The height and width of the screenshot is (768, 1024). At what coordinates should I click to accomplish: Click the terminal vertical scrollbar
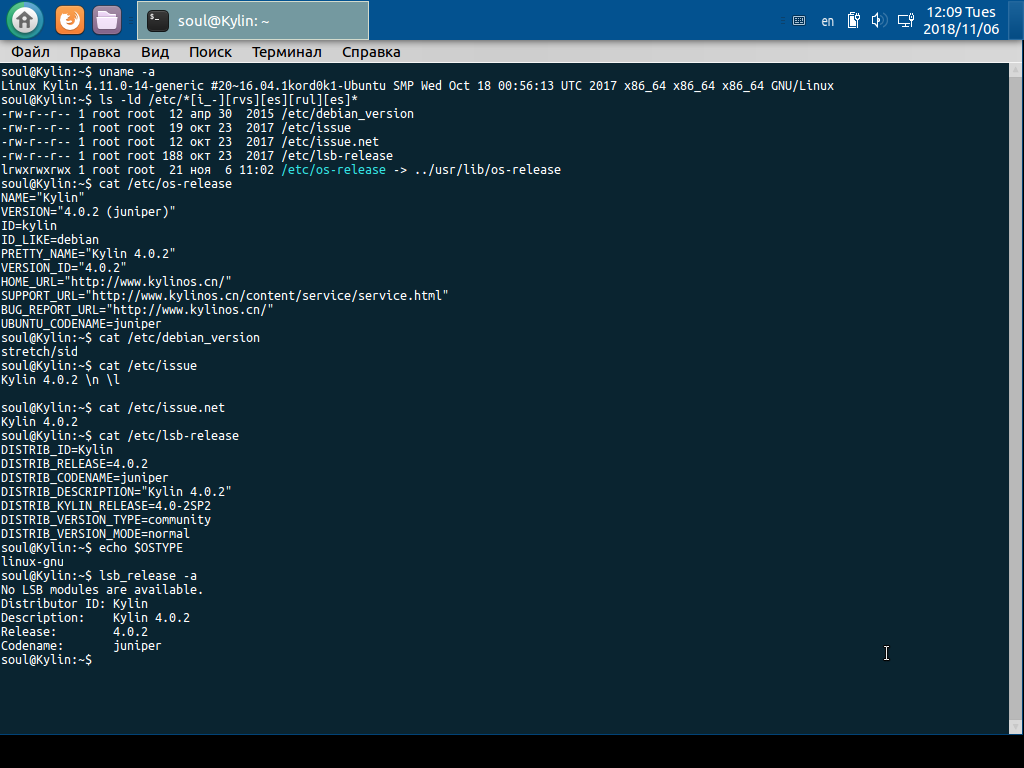(1016, 398)
